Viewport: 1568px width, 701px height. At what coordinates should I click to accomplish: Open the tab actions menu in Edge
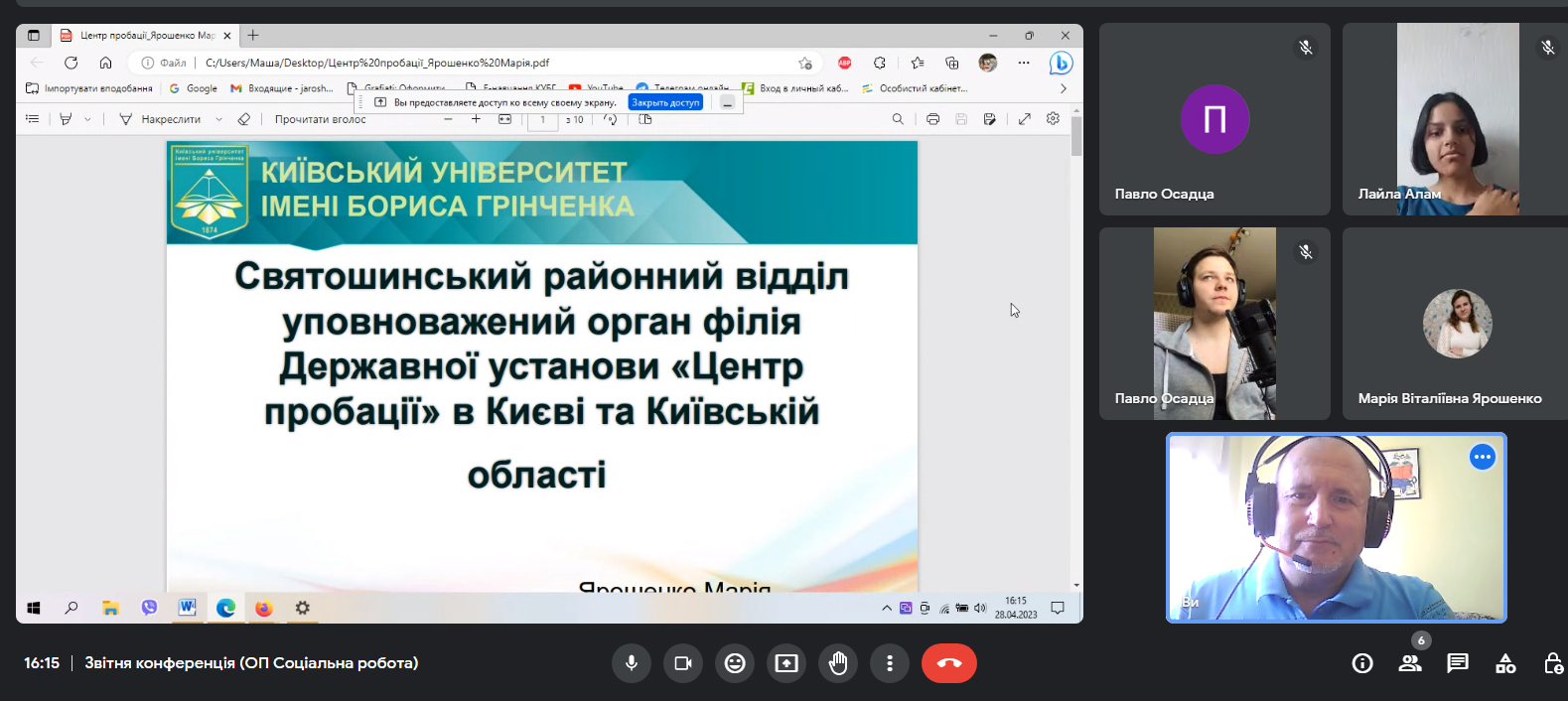[34, 35]
